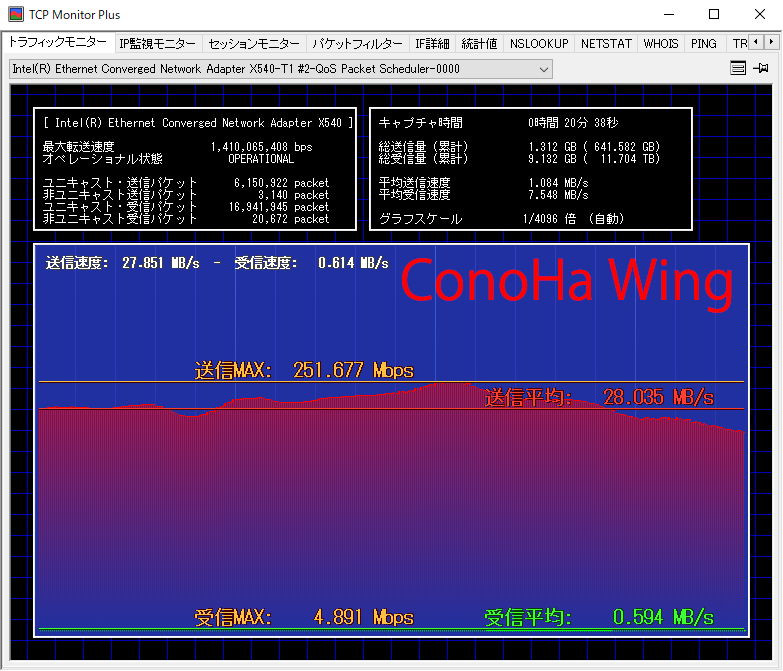Select the WHOIS tab

pos(661,44)
